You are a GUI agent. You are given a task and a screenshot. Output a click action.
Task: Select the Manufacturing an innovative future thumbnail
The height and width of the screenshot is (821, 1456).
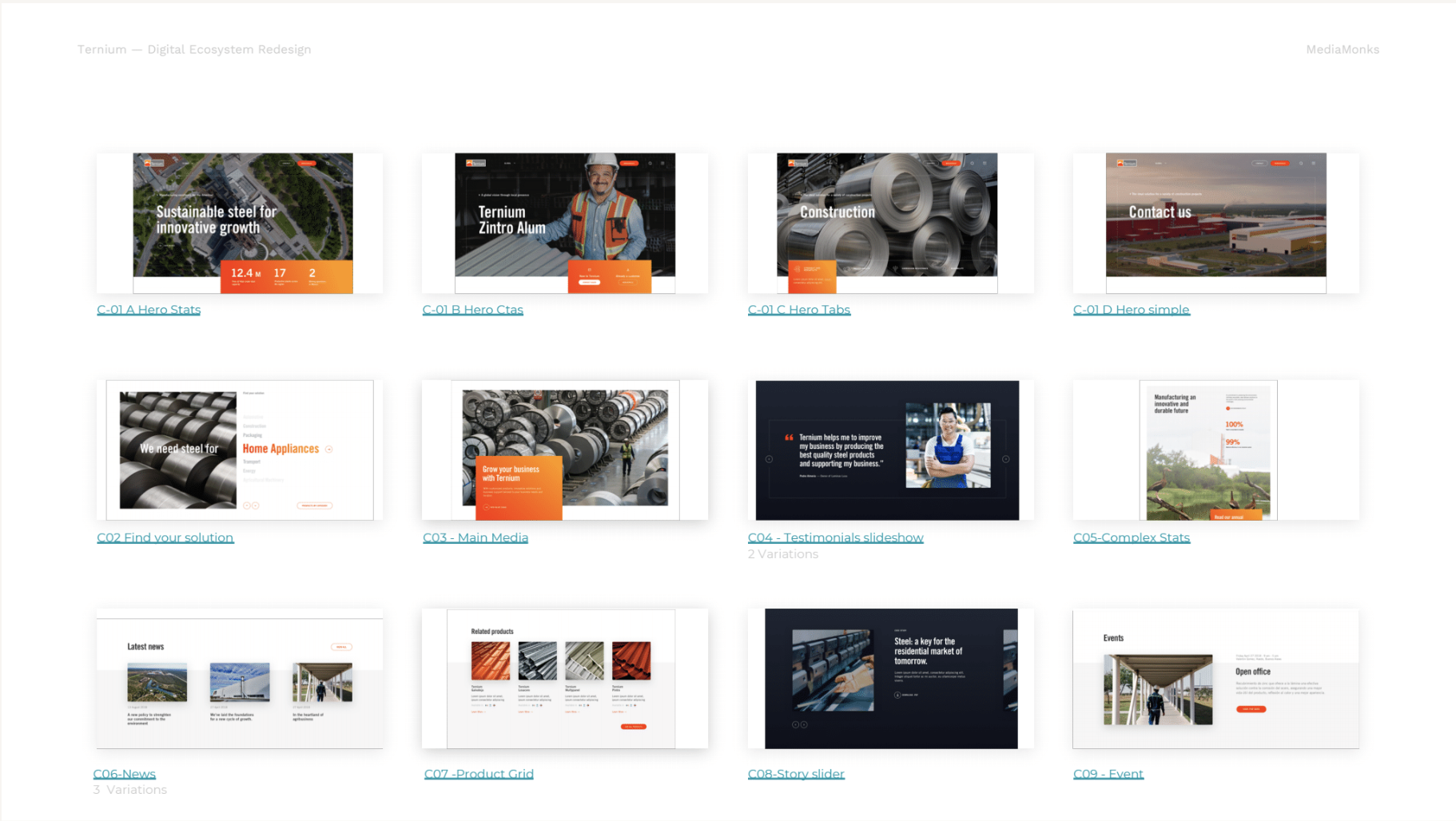pyautogui.click(x=1215, y=450)
